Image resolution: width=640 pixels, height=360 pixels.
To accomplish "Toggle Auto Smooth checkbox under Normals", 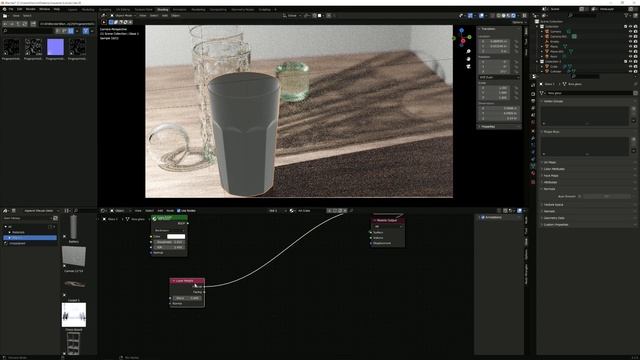I will point(580,196).
